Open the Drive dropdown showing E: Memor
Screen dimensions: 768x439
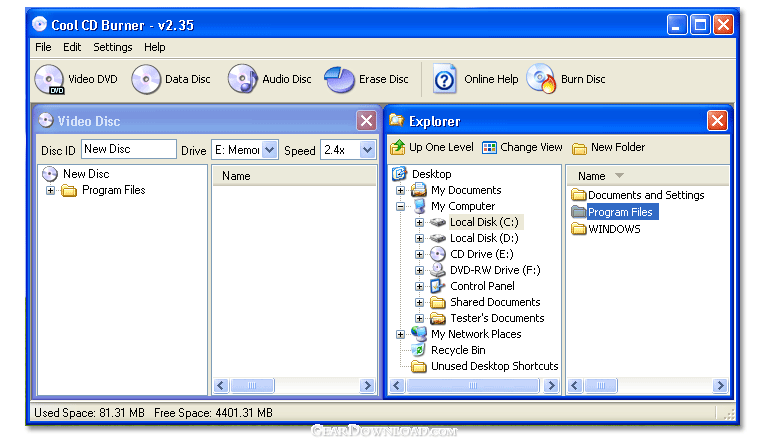[x=269, y=149]
